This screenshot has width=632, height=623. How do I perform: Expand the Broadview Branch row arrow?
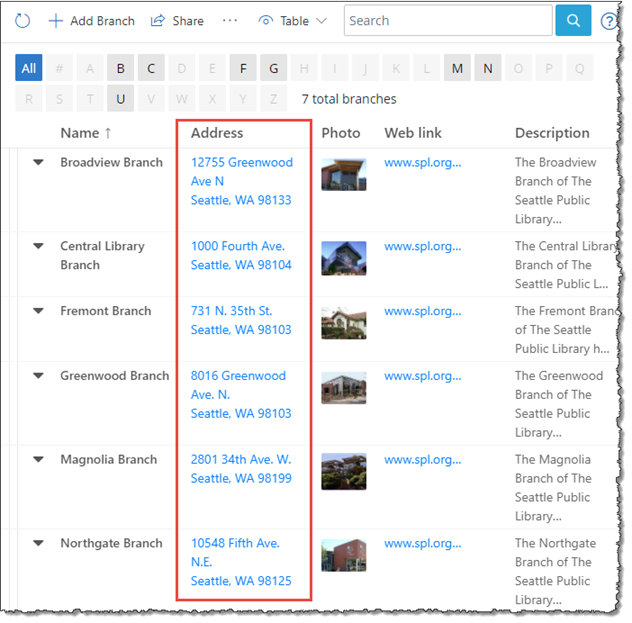click(39, 163)
